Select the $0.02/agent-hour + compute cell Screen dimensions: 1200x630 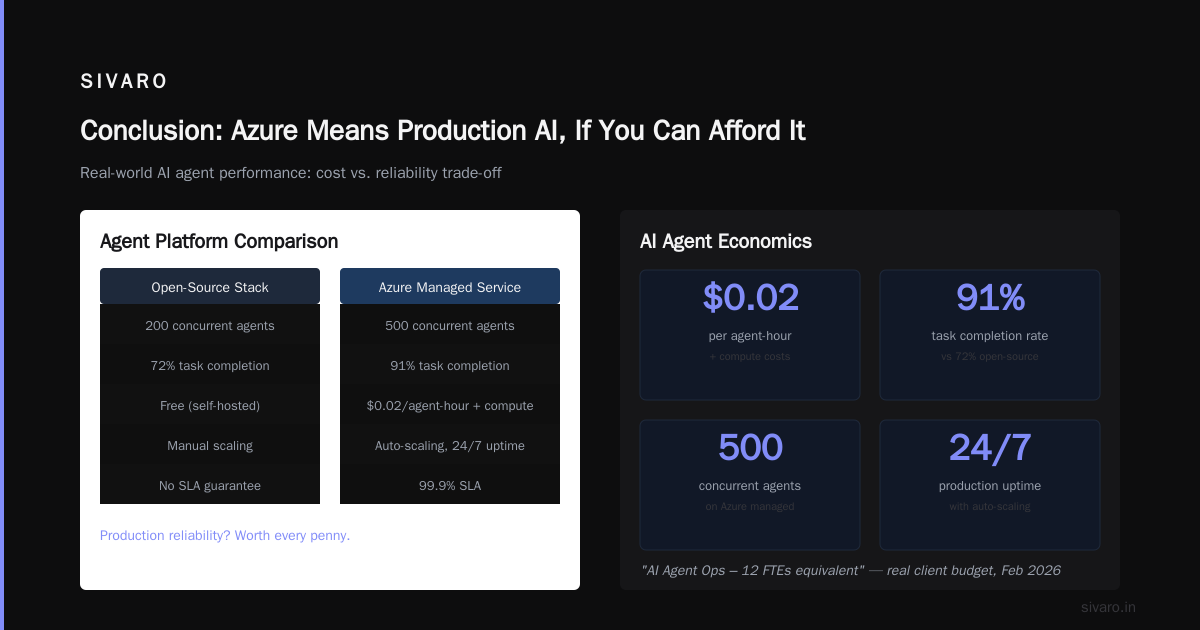pyautogui.click(x=450, y=406)
